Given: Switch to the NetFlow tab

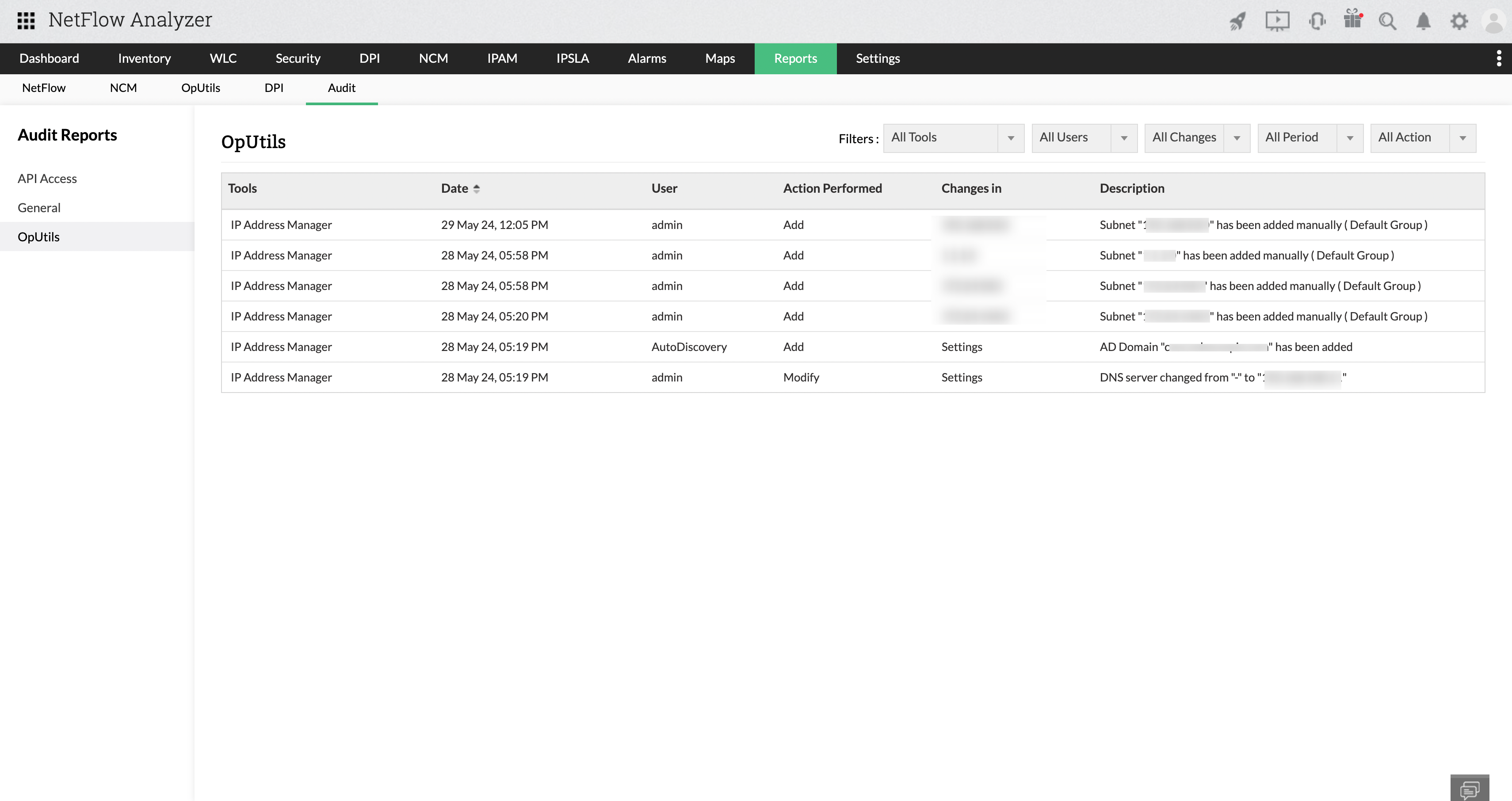Looking at the screenshot, I should point(43,88).
